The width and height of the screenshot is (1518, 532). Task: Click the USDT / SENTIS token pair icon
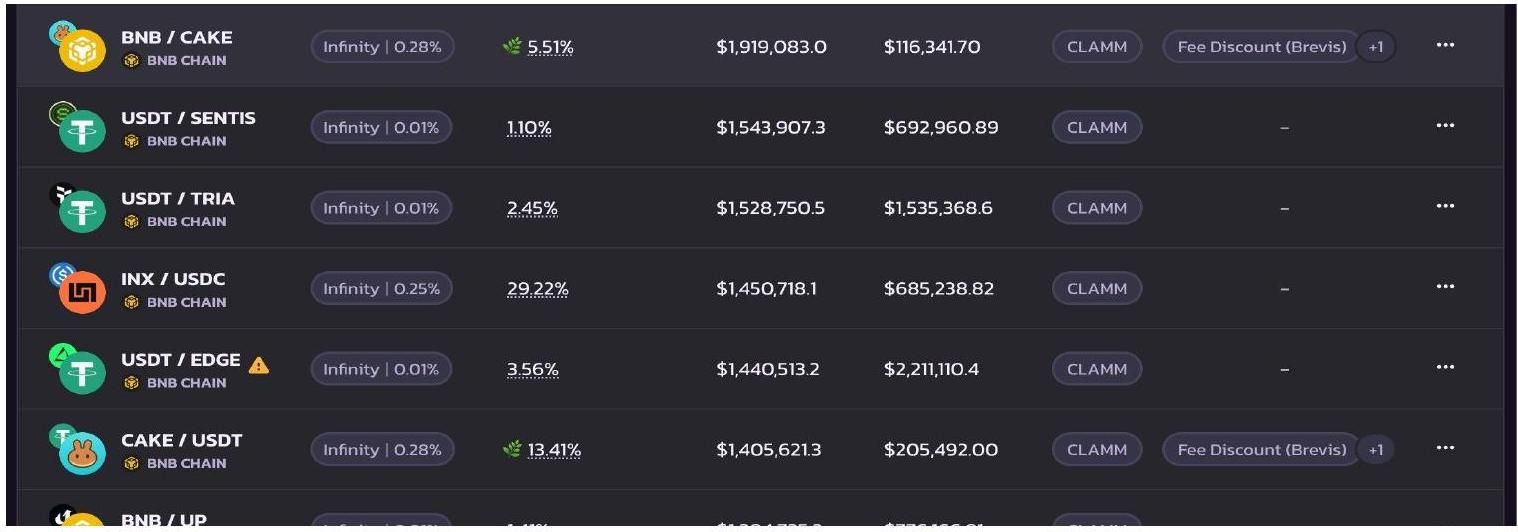pos(77,128)
